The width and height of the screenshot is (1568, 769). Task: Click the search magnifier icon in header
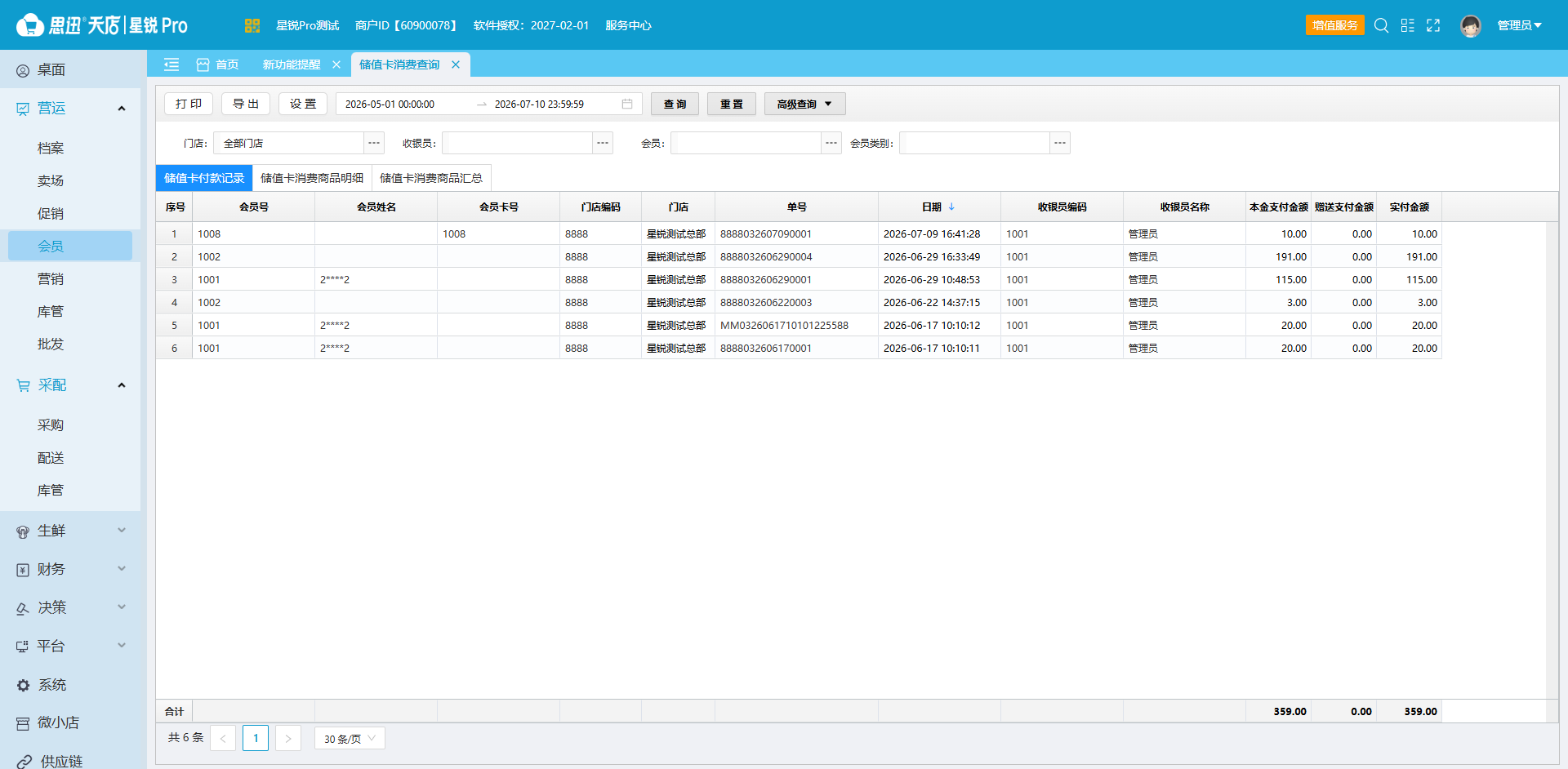(x=1381, y=25)
